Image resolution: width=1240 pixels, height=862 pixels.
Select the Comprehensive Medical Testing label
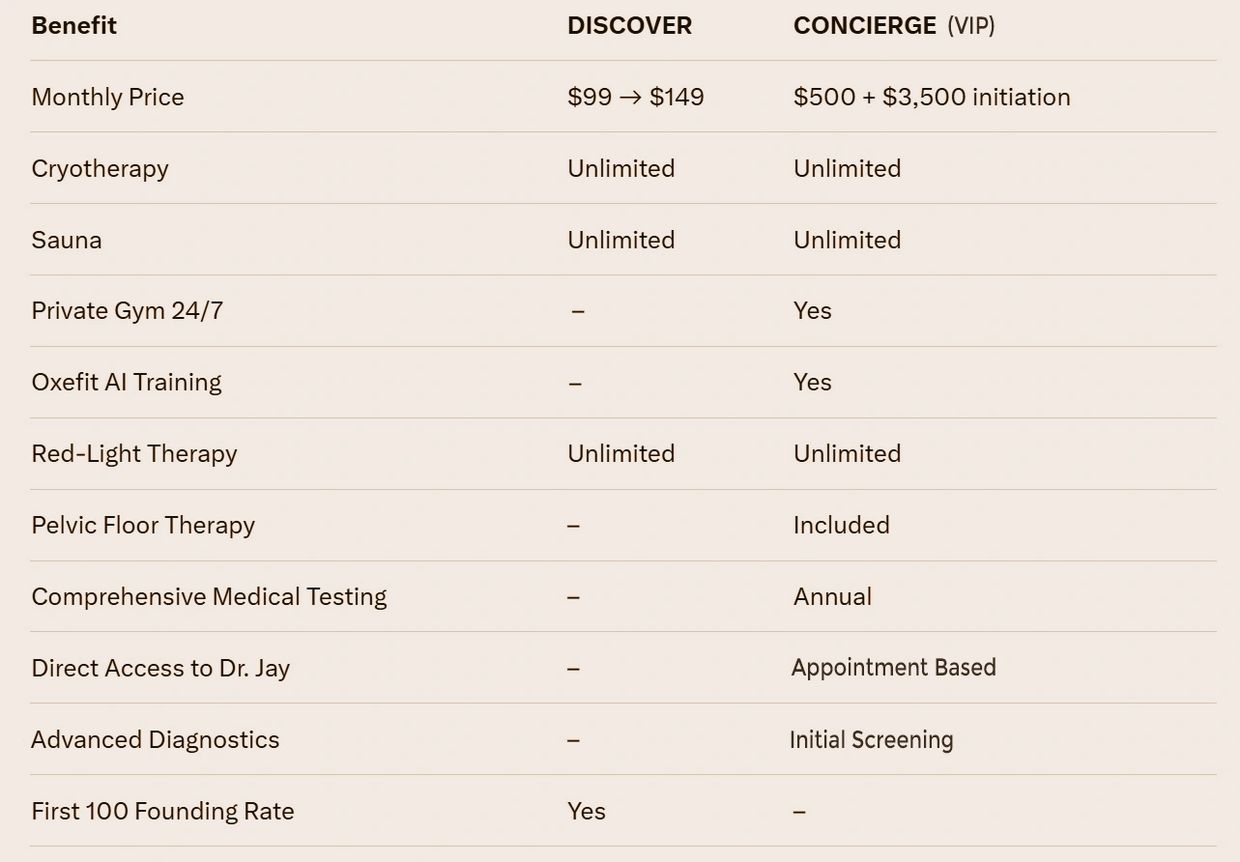(209, 597)
